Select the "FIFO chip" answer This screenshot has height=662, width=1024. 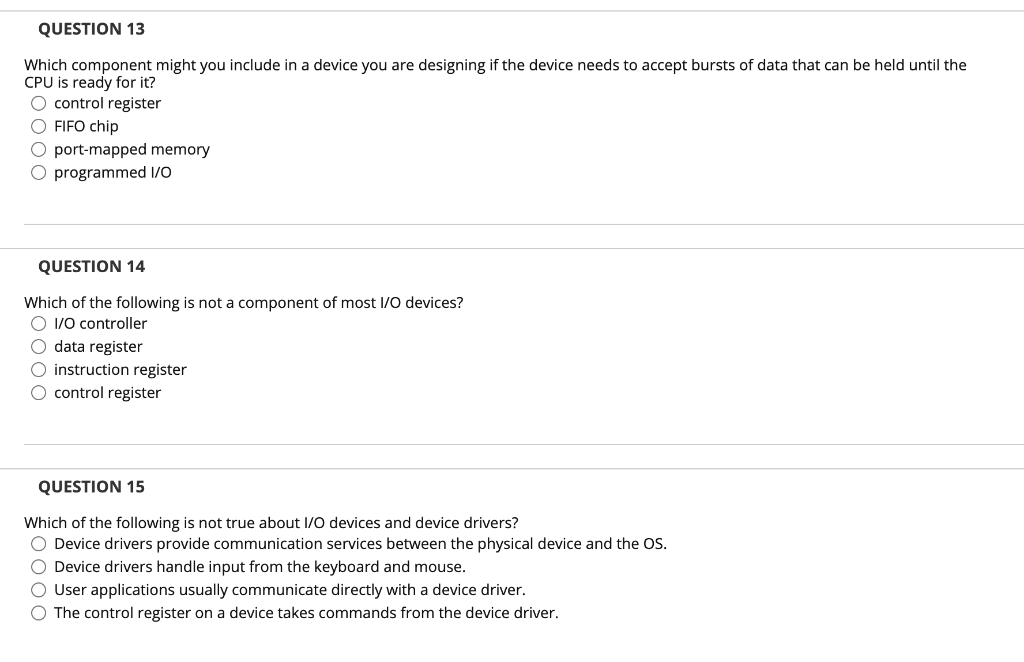click(x=38, y=126)
